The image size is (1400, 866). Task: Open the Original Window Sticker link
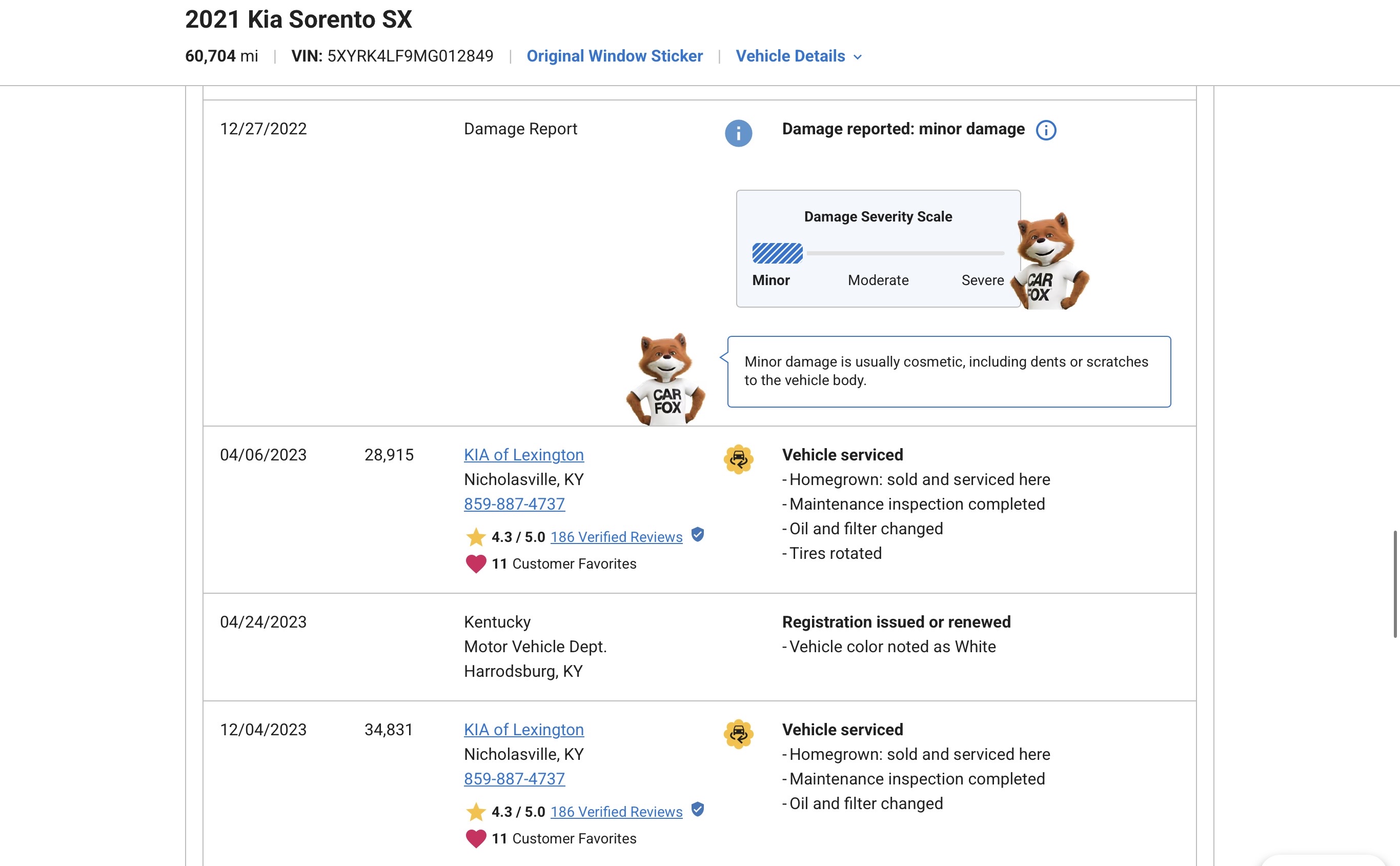(x=615, y=55)
